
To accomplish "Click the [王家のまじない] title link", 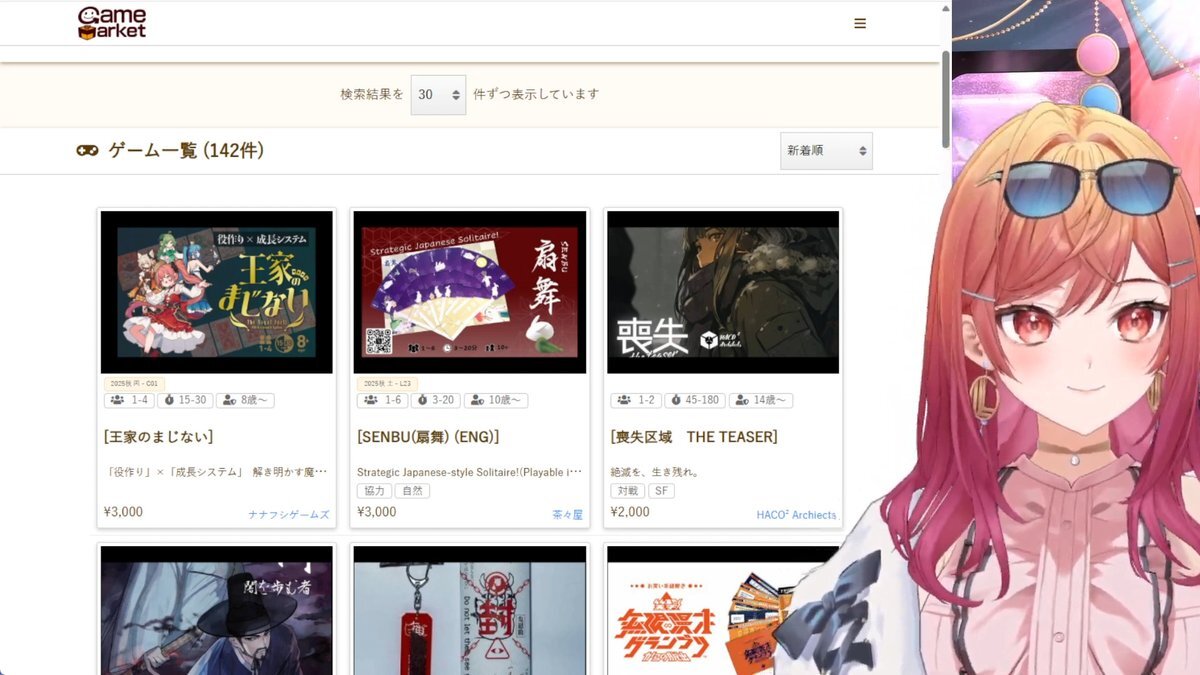I will pyautogui.click(x=158, y=437).
